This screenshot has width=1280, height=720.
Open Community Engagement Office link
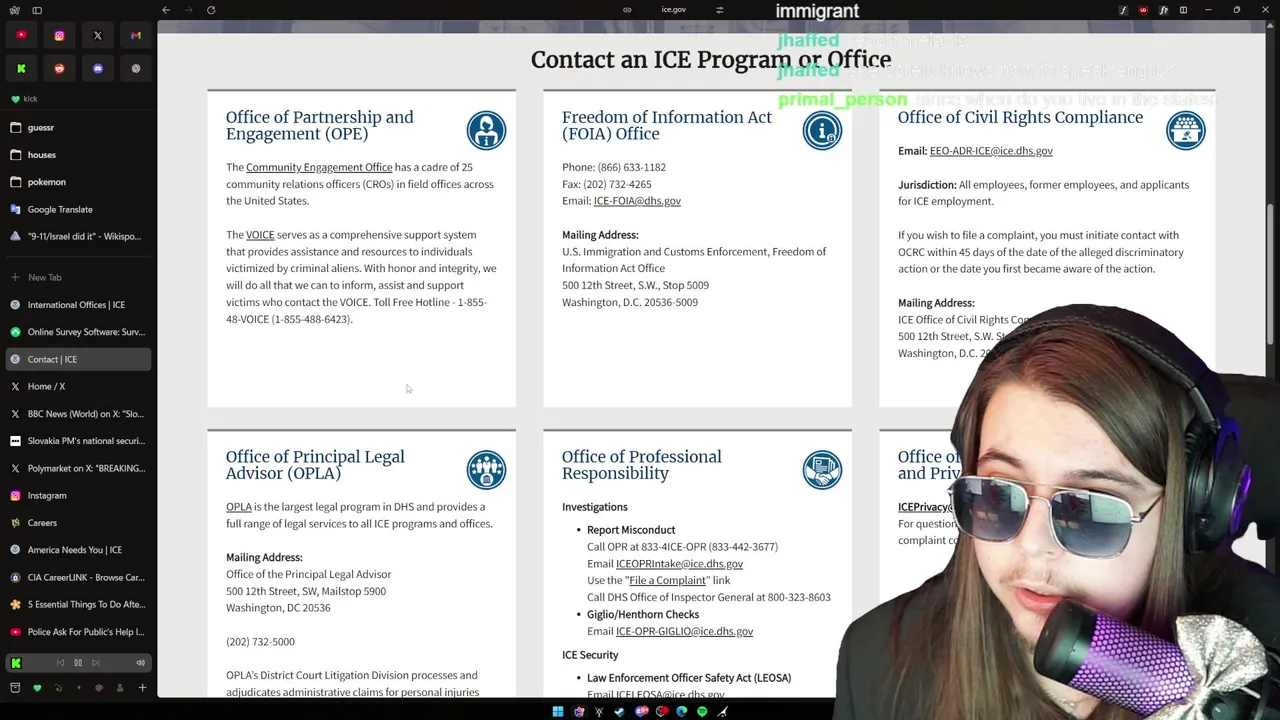(x=319, y=167)
